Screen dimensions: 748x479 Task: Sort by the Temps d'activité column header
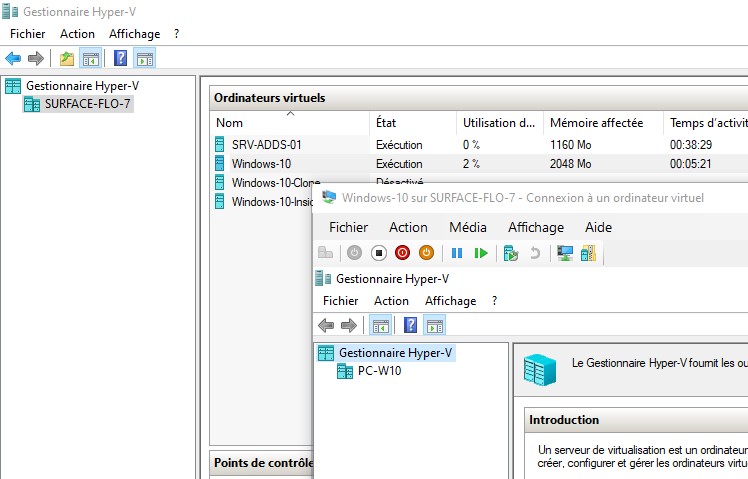(706, 123)
